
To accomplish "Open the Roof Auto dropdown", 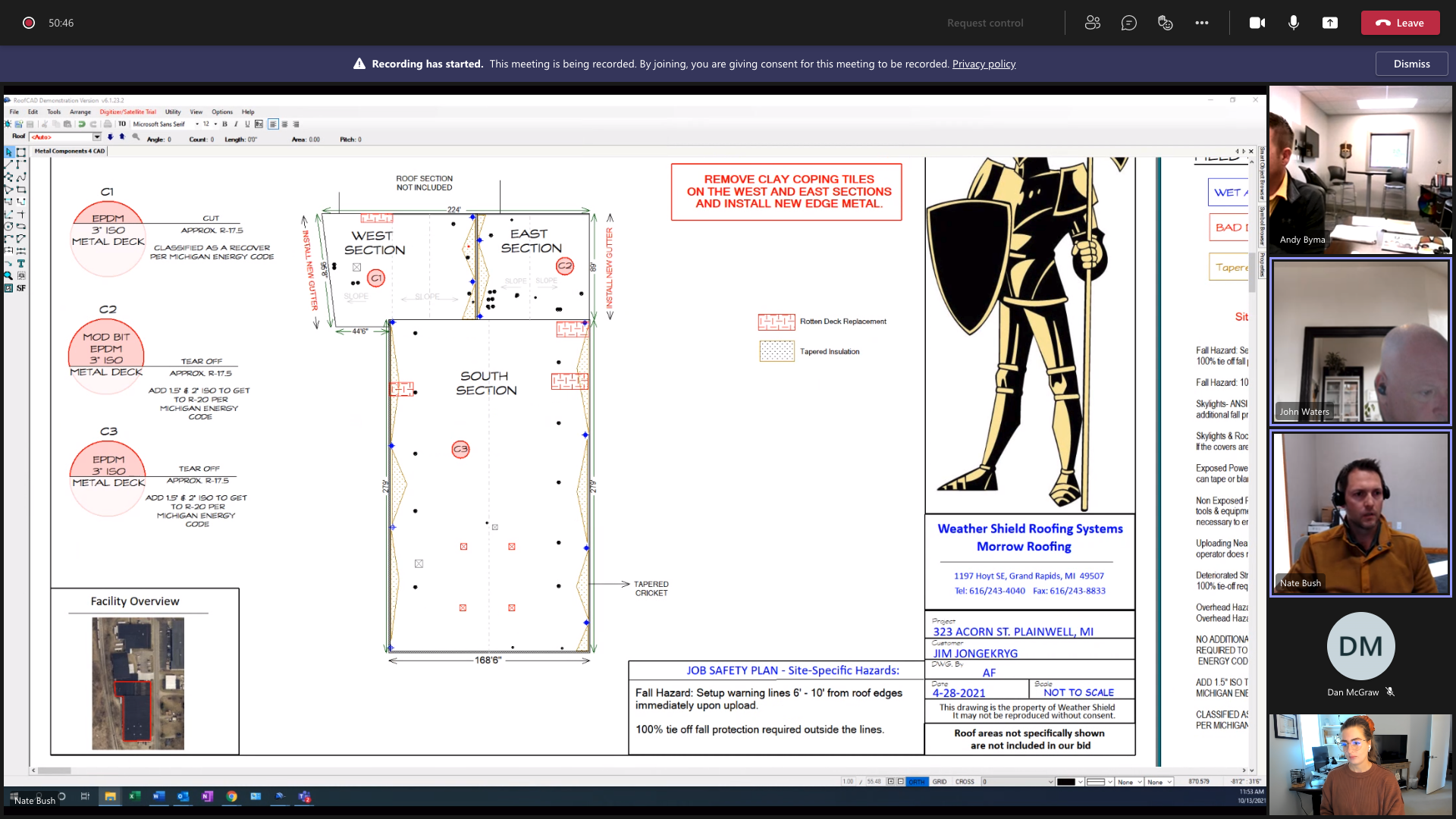I will (96, 137).
